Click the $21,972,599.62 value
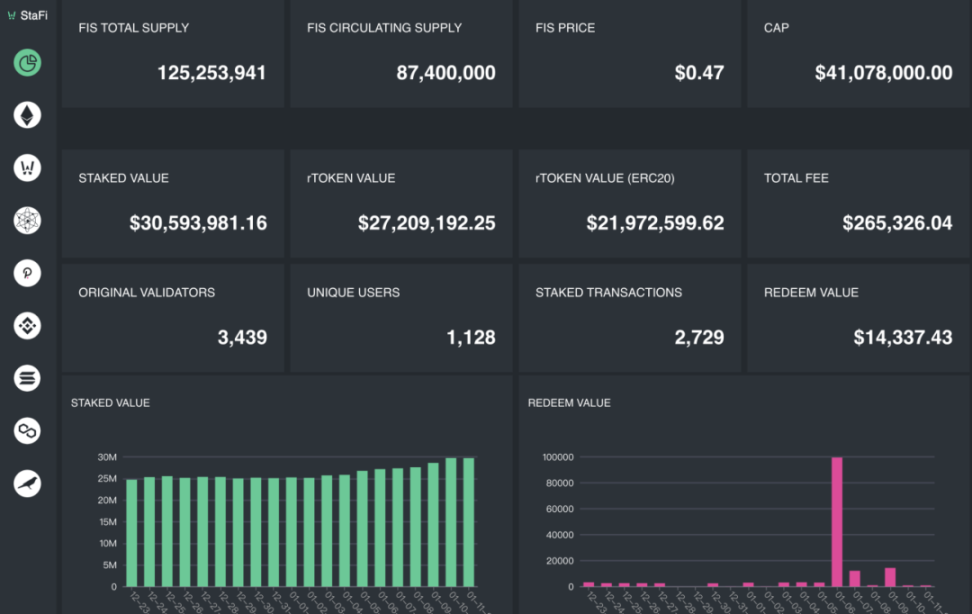 click(655, 223)
